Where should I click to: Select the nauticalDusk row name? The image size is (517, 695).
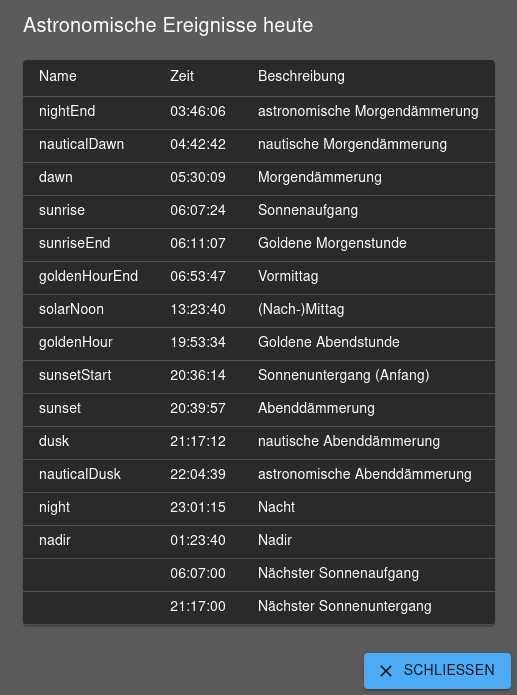pos(80,474)
